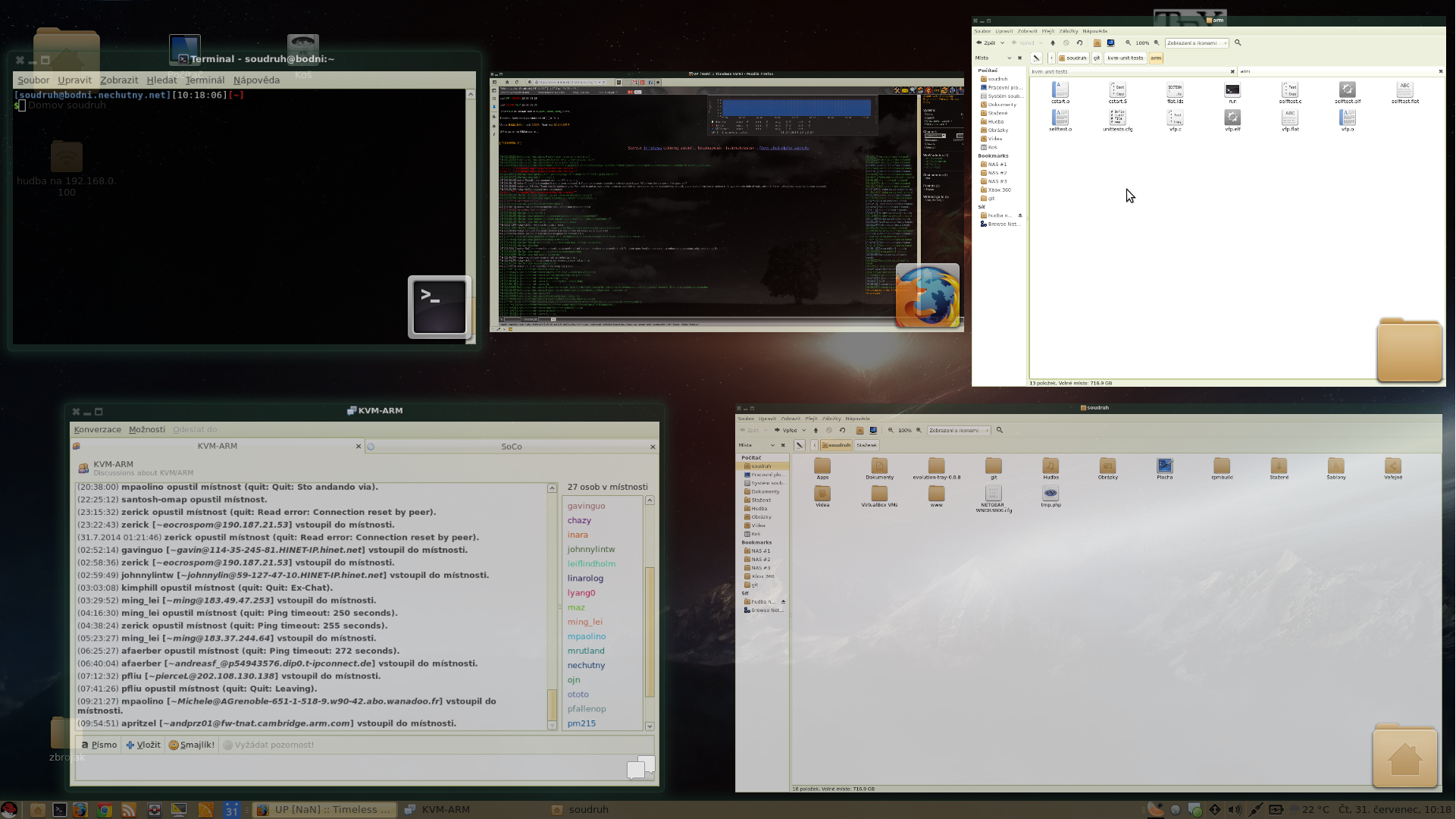Eject hudba network mount in arm window sidebar

(x=1020, y=215)
